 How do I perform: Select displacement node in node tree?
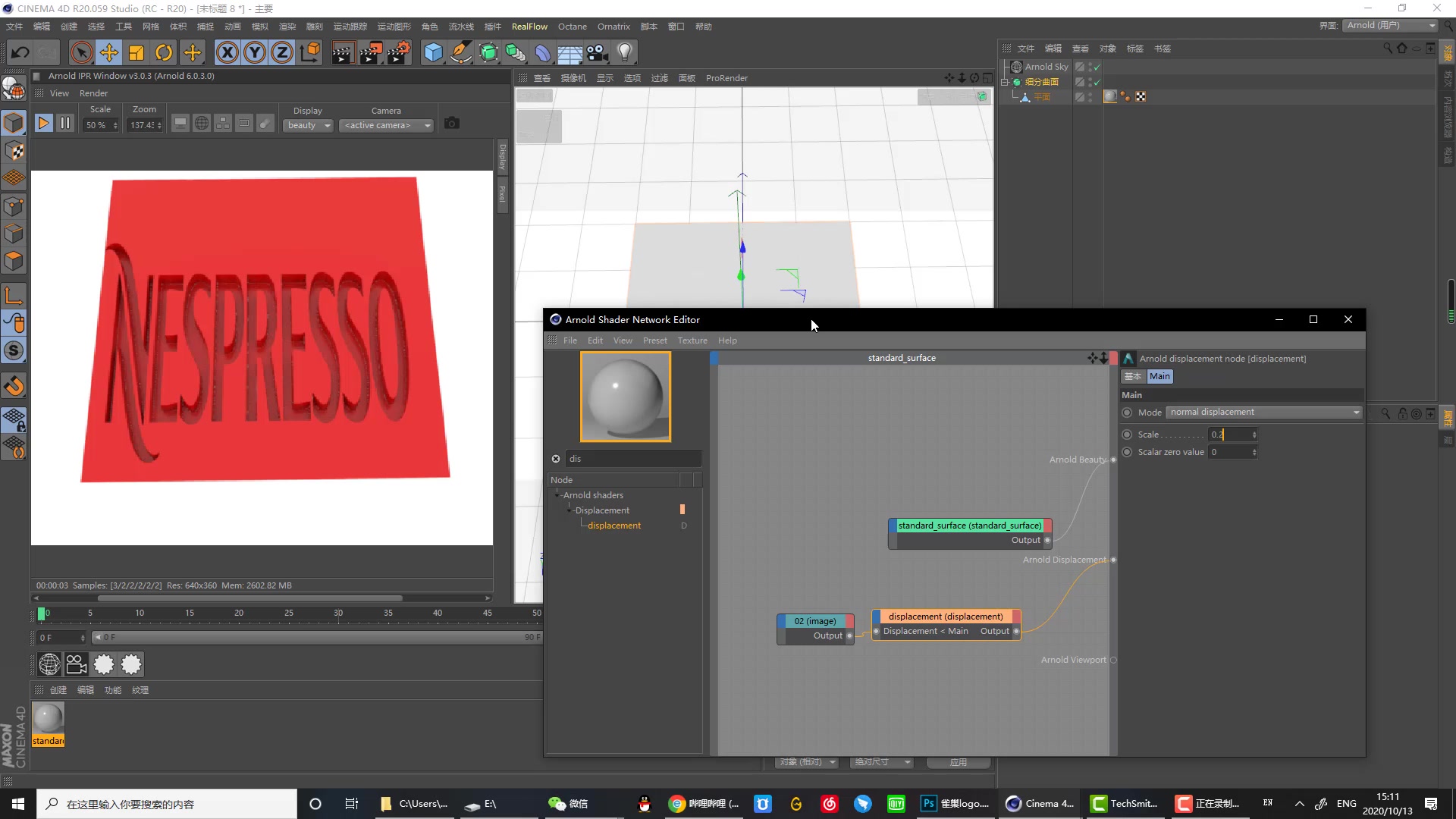click(613, 526)
